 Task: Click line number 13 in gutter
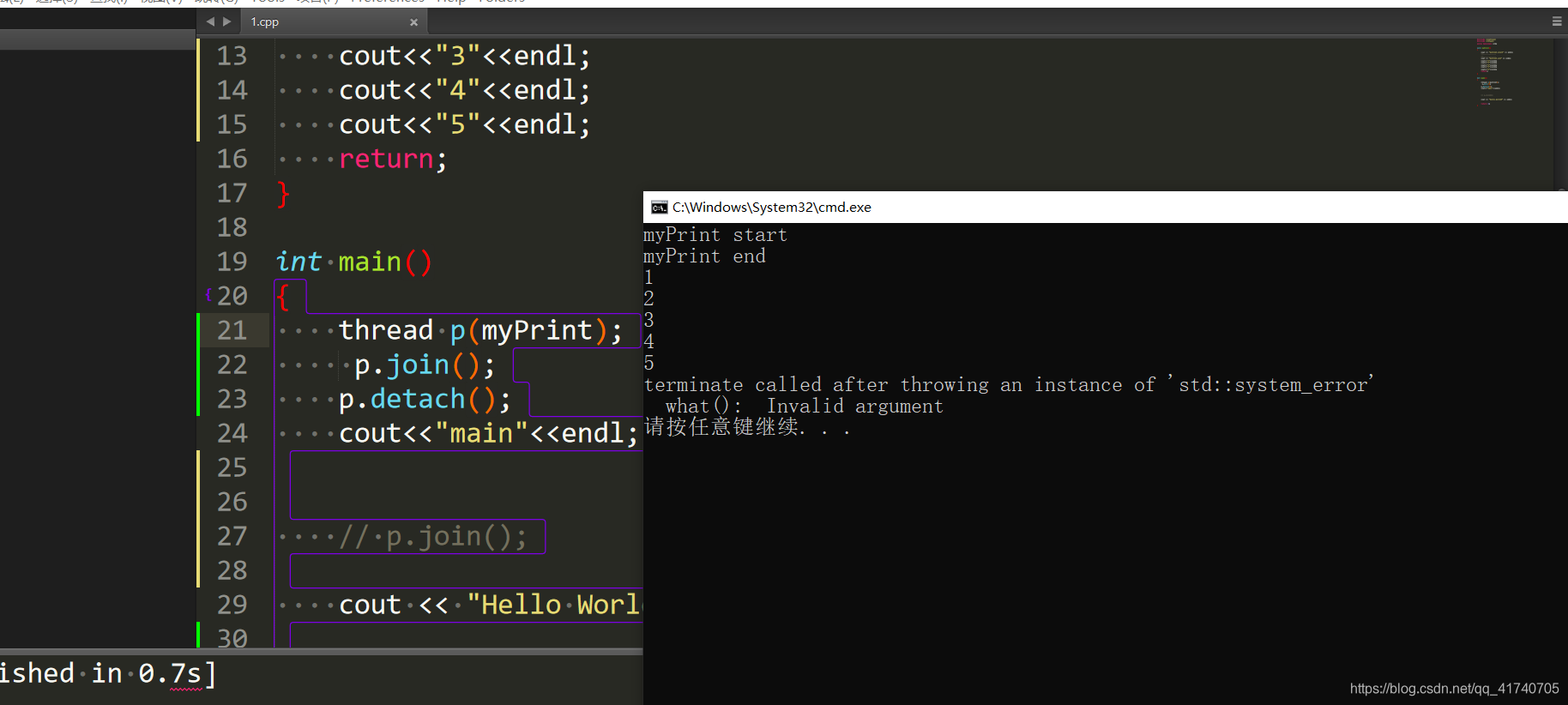tap(232, 56)
